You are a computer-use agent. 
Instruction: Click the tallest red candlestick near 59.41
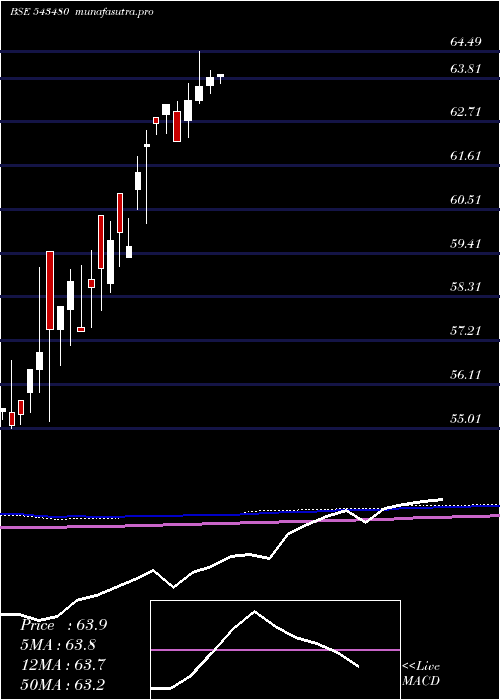coord(50,291)
